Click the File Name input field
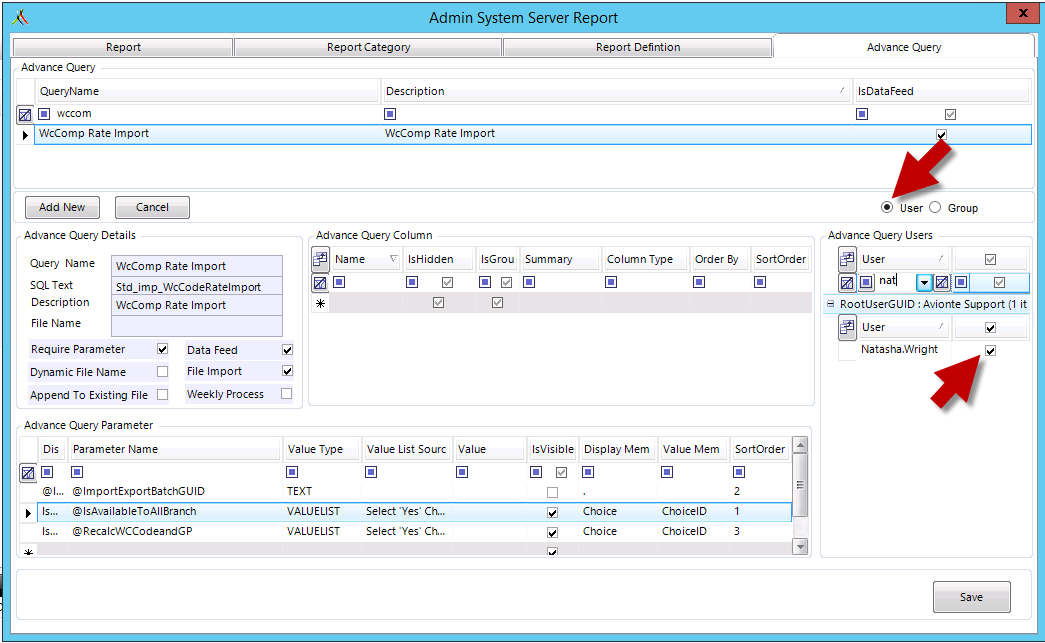The width and height of the screenshot is (1045, 643). [197, 325]
